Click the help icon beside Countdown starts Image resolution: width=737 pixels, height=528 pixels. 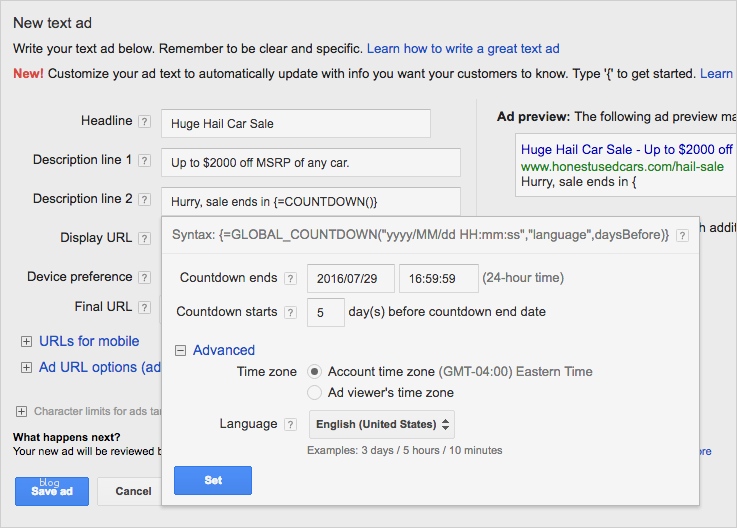[290, 312]
